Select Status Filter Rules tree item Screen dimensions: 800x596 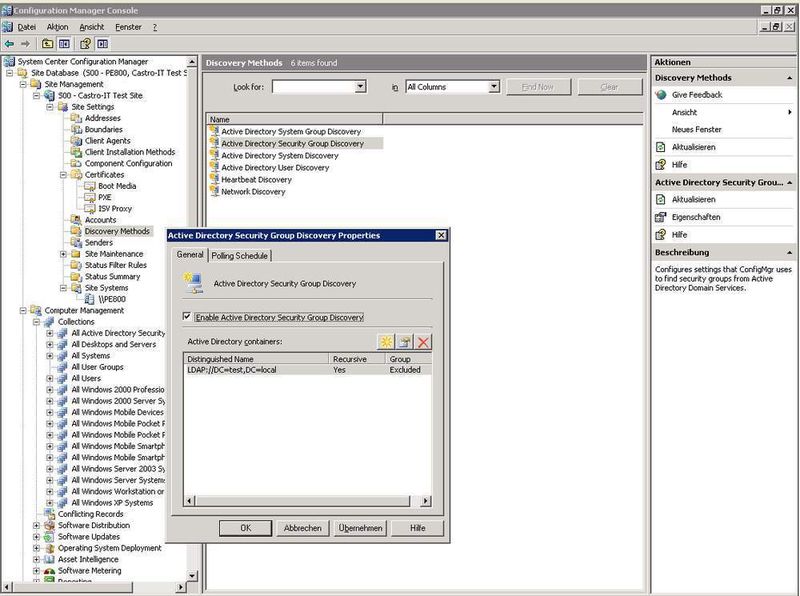[x=115, y=265]
